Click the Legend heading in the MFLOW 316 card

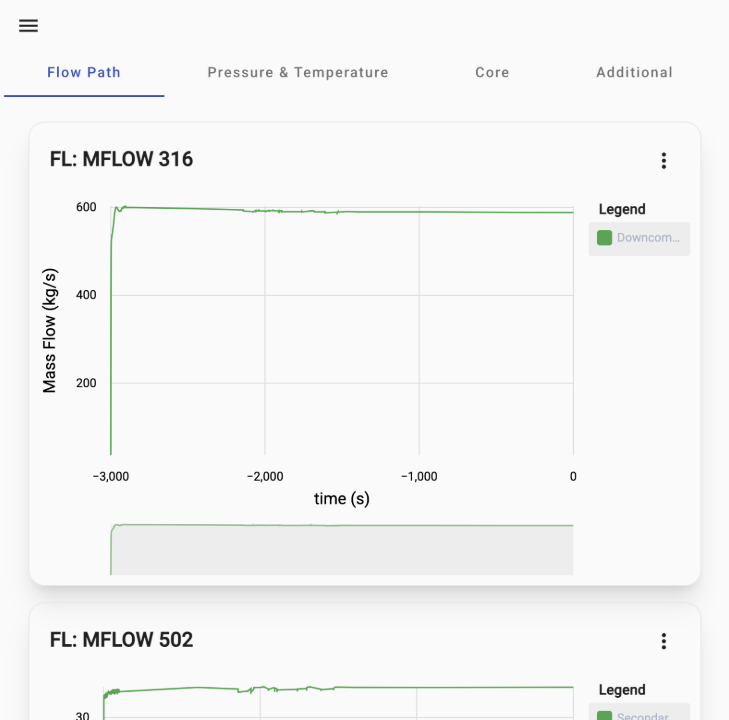[x=622, y=209]
